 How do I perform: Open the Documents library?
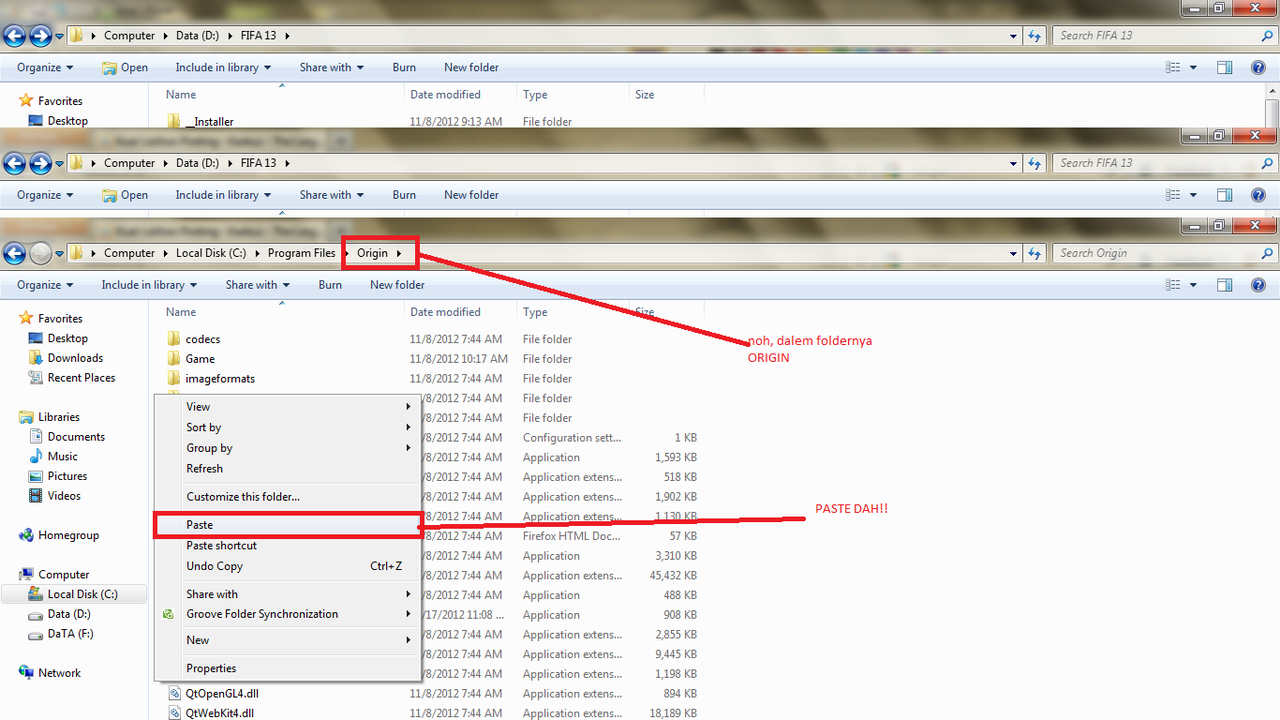(76, 437)
